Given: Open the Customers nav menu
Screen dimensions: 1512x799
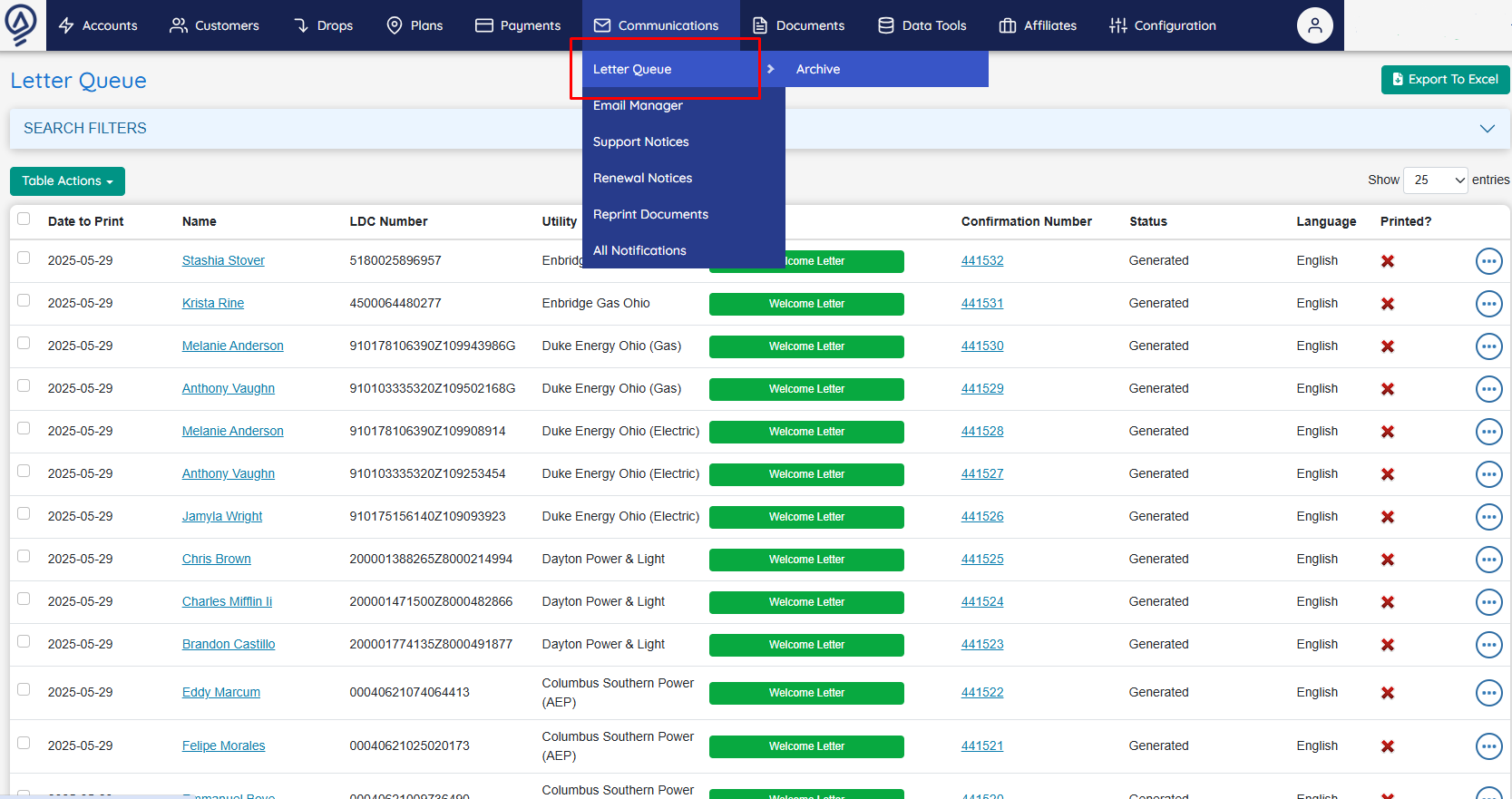Looking at the screenshot, I should coord(214,25).
